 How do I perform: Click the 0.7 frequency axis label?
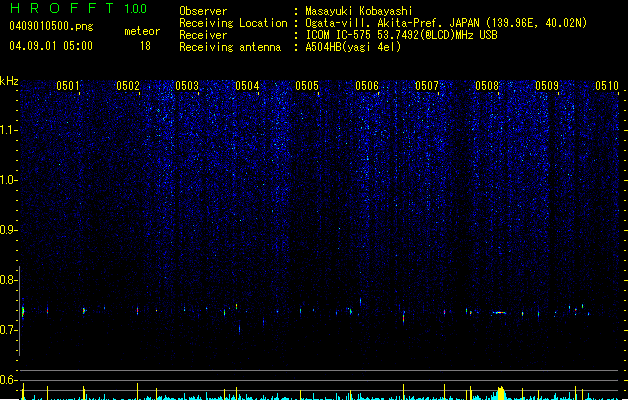click(x=8, y=330)
